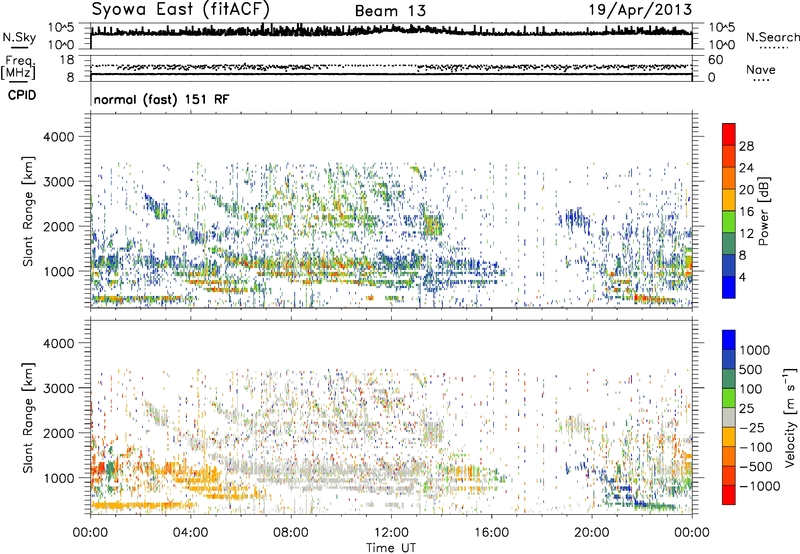Viewport: 800px width, 554px height.
Task: Click red top segment of Power colorbar
Action: (x=729, y=134)
